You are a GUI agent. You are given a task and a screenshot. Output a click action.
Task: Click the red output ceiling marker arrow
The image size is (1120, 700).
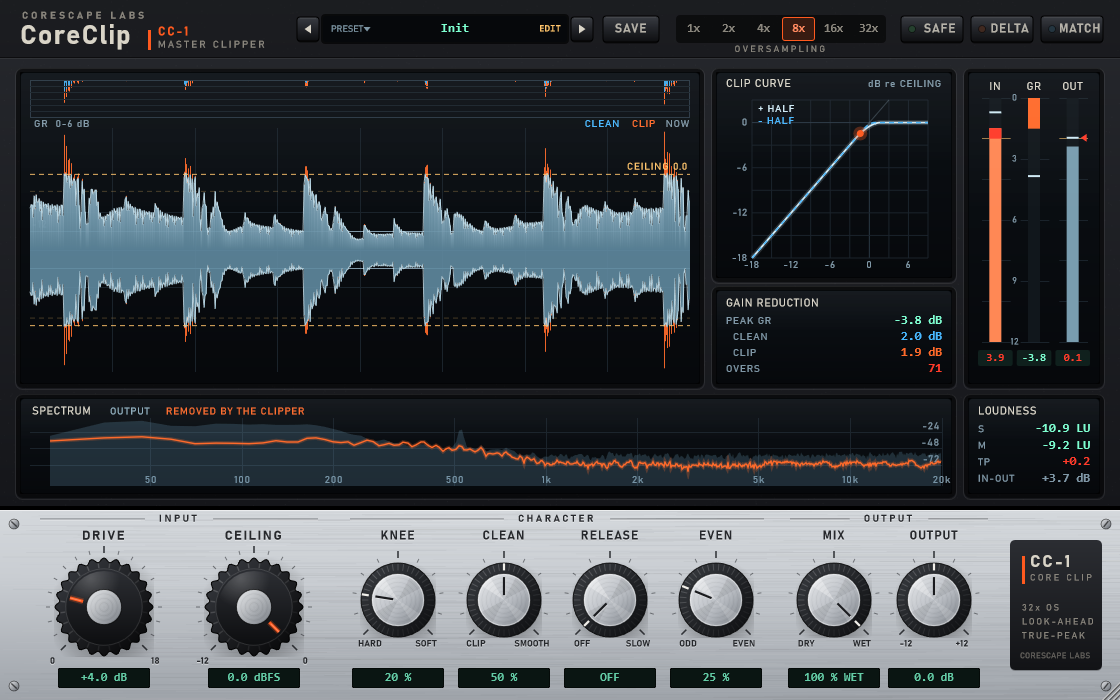(x=1084, y=138)
